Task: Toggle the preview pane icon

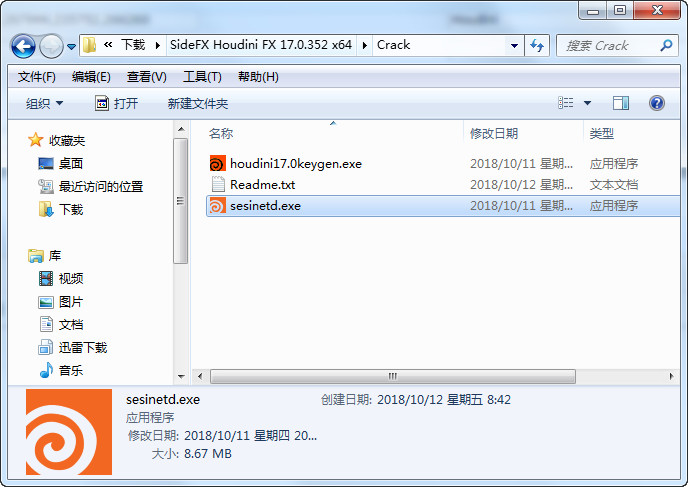Action: (x=620, y=104)
